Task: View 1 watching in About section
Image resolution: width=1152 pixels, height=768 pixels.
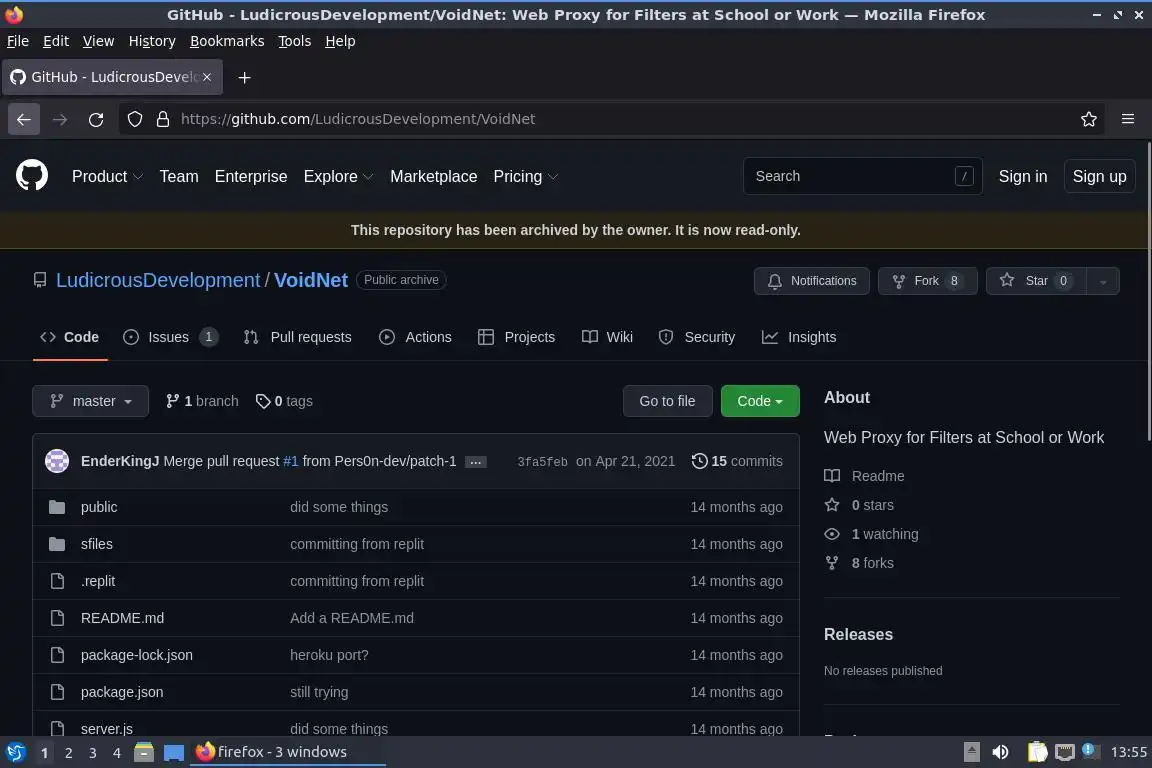Action: [871, 534]
